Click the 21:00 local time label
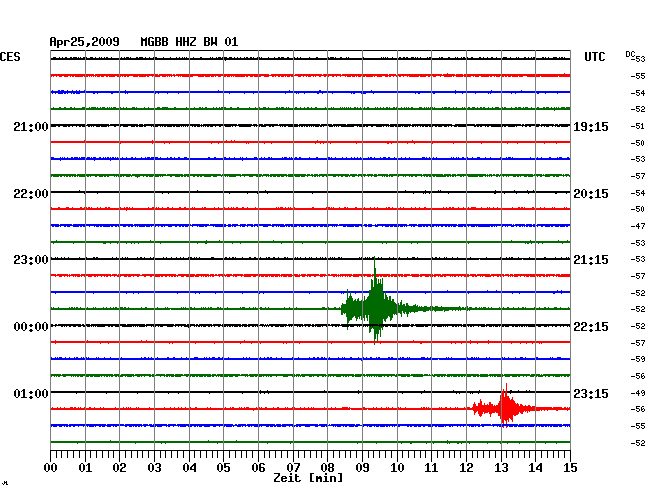This screenshot has width=650, height=494. [31, 126]
